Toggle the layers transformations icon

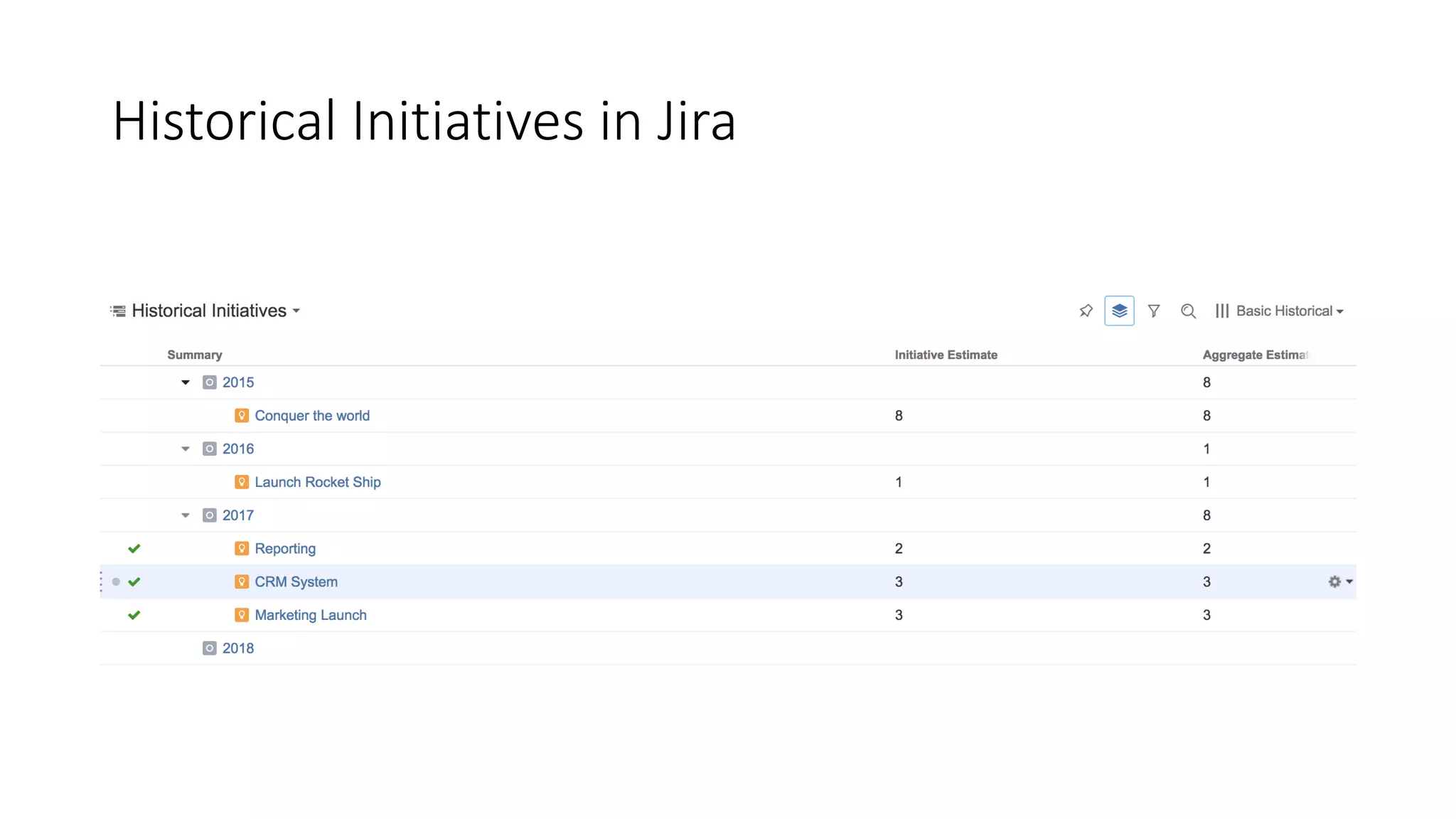pyautogui.click(x=1119, y=311)
